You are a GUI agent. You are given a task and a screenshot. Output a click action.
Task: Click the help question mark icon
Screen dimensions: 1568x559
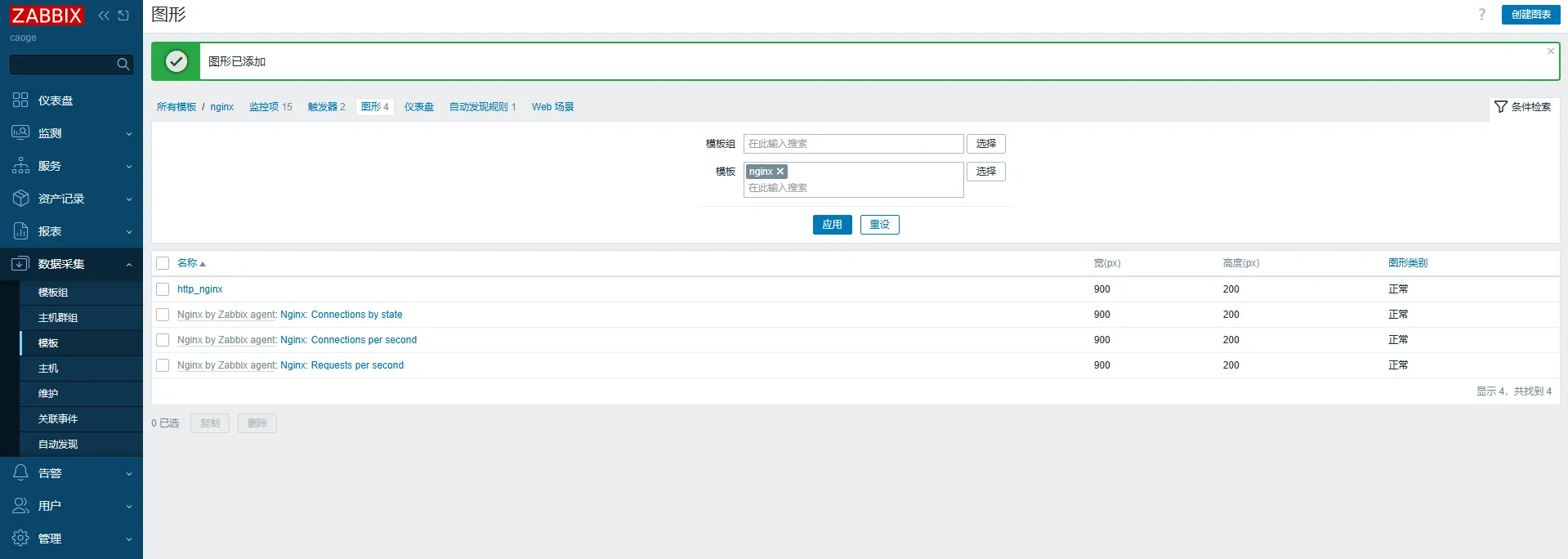pos(1481,15)
